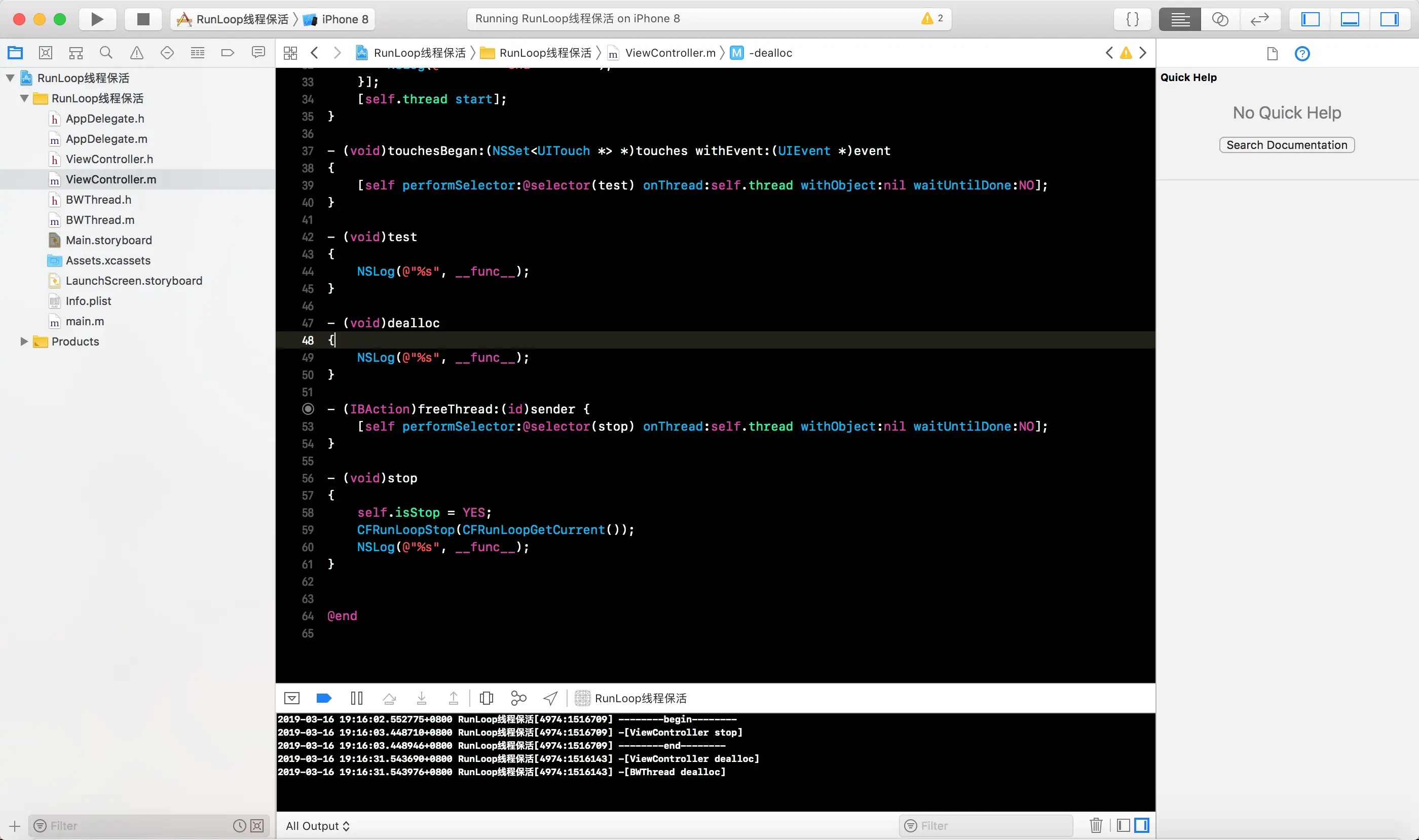Open Quick Help inspector question icon

pyautogui.click(x=1302, y=54)
